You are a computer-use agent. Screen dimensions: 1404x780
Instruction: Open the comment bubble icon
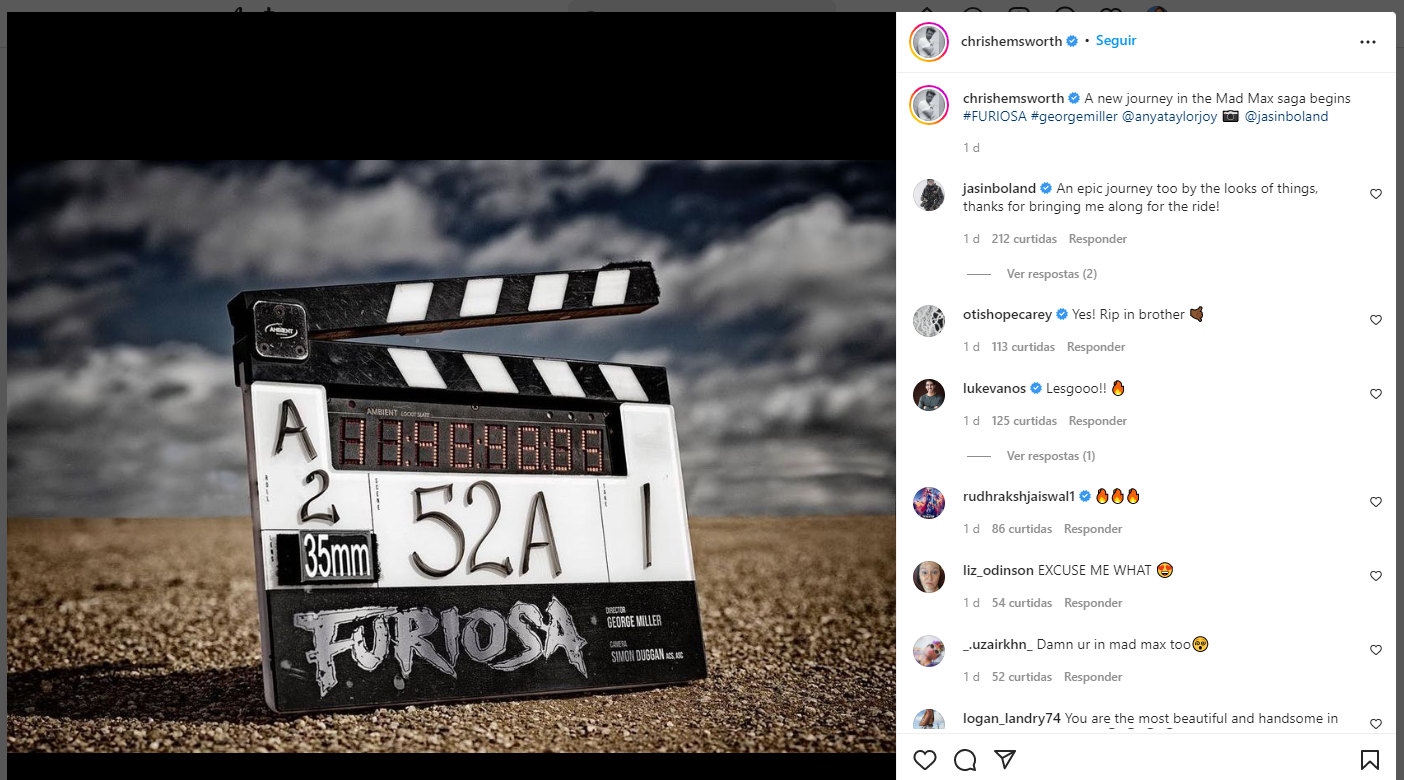[x=965, y=760]
